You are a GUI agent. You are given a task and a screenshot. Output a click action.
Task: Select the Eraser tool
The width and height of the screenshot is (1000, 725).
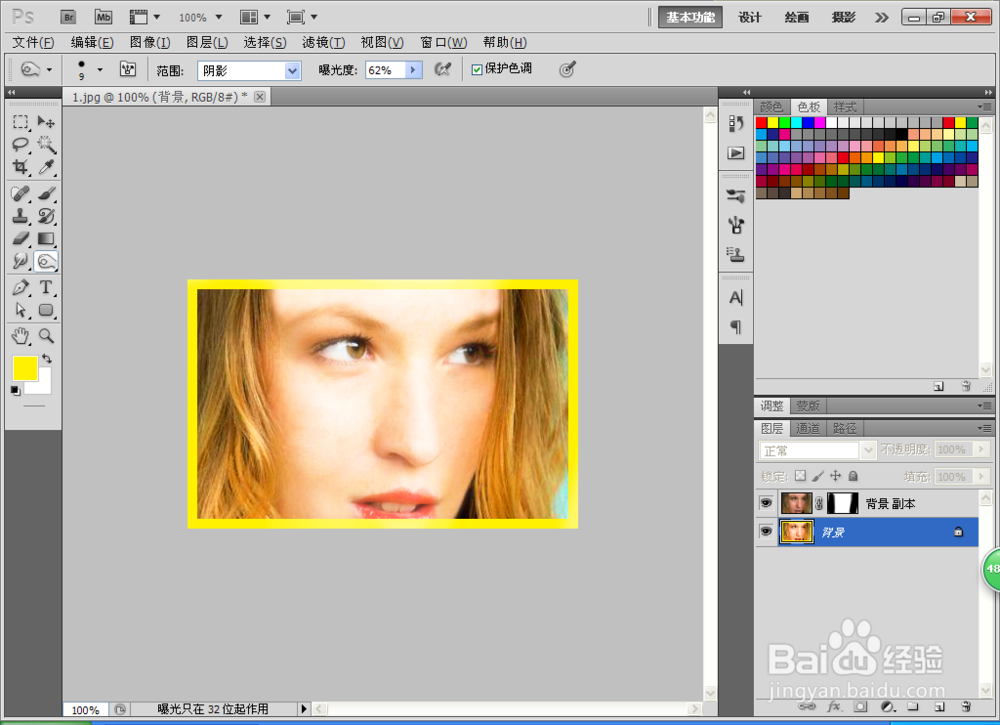20,238
